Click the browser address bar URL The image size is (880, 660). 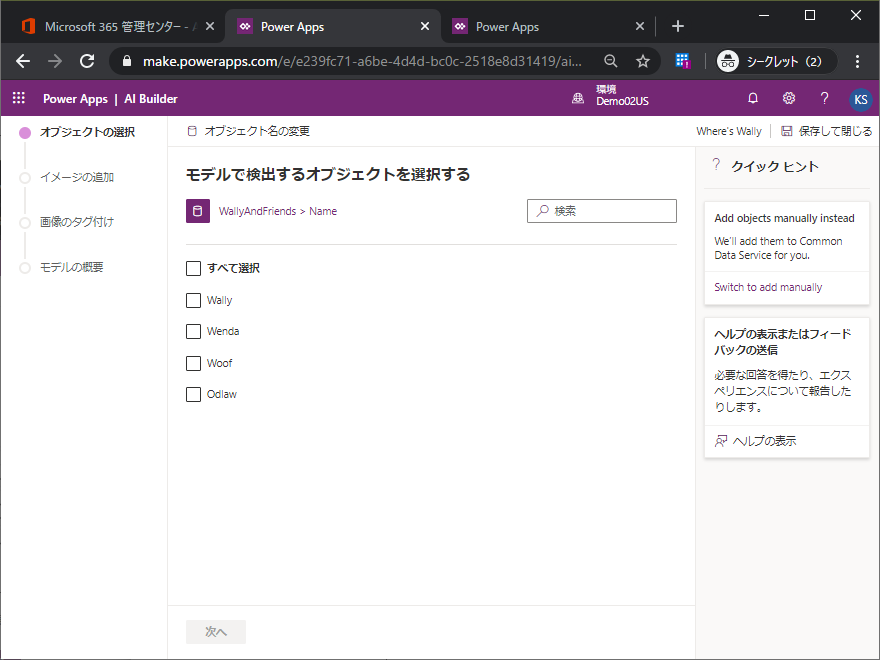click(x=362, y=61)
